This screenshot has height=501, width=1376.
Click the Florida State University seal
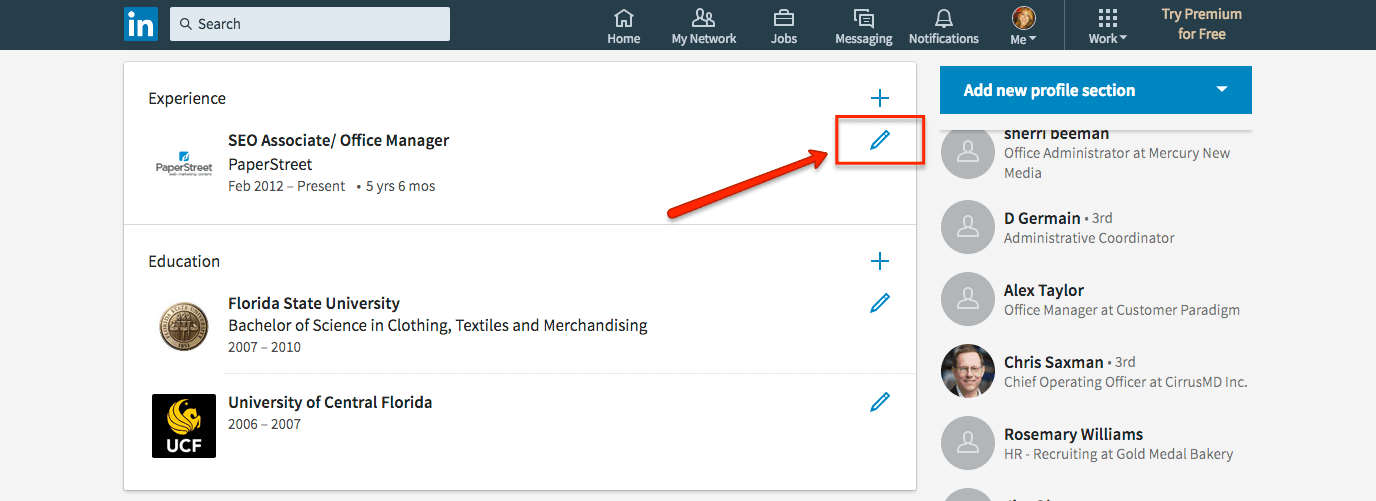coord(184,327)
